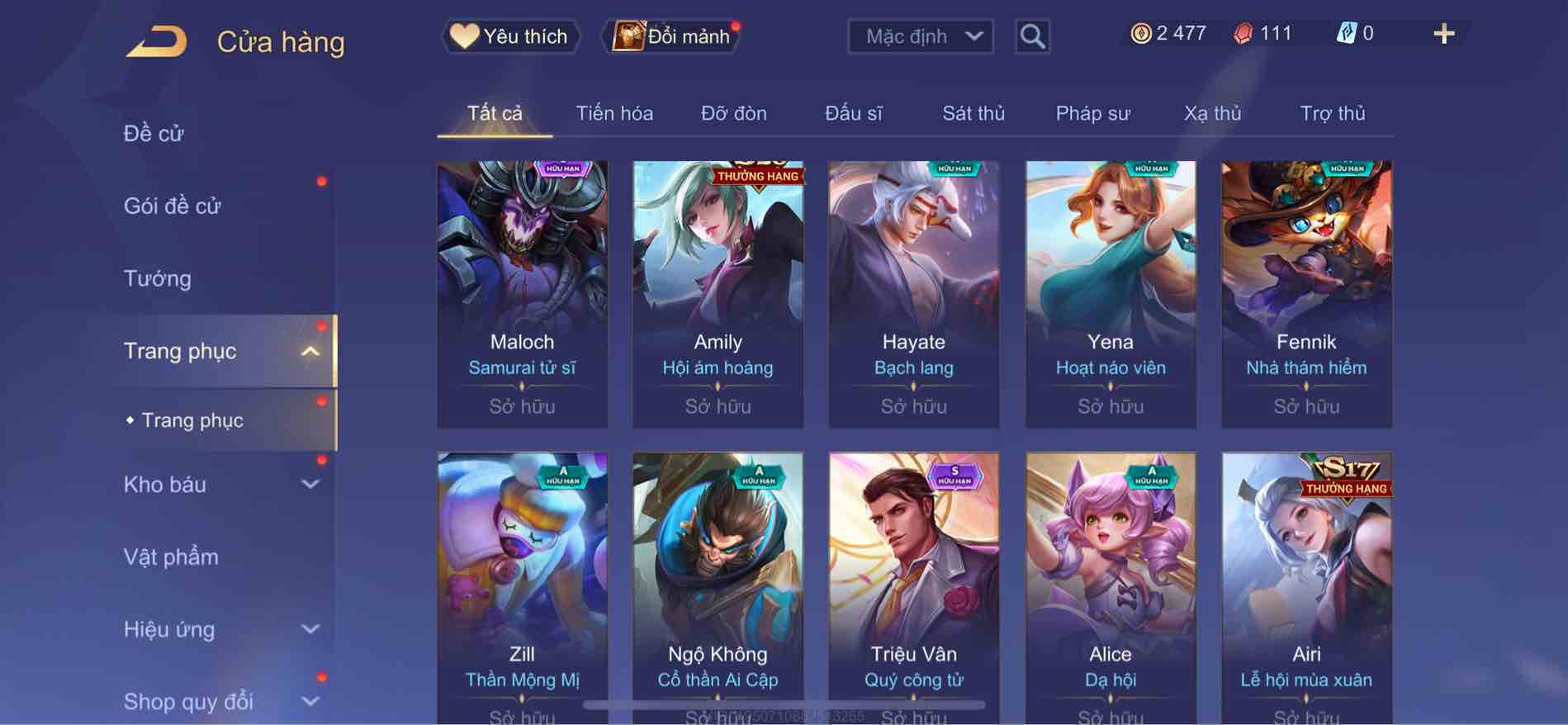Screen dimensions: 1568x725
Task: Tap the blue voucher currency icon
Action: [x=1346, y=33]
